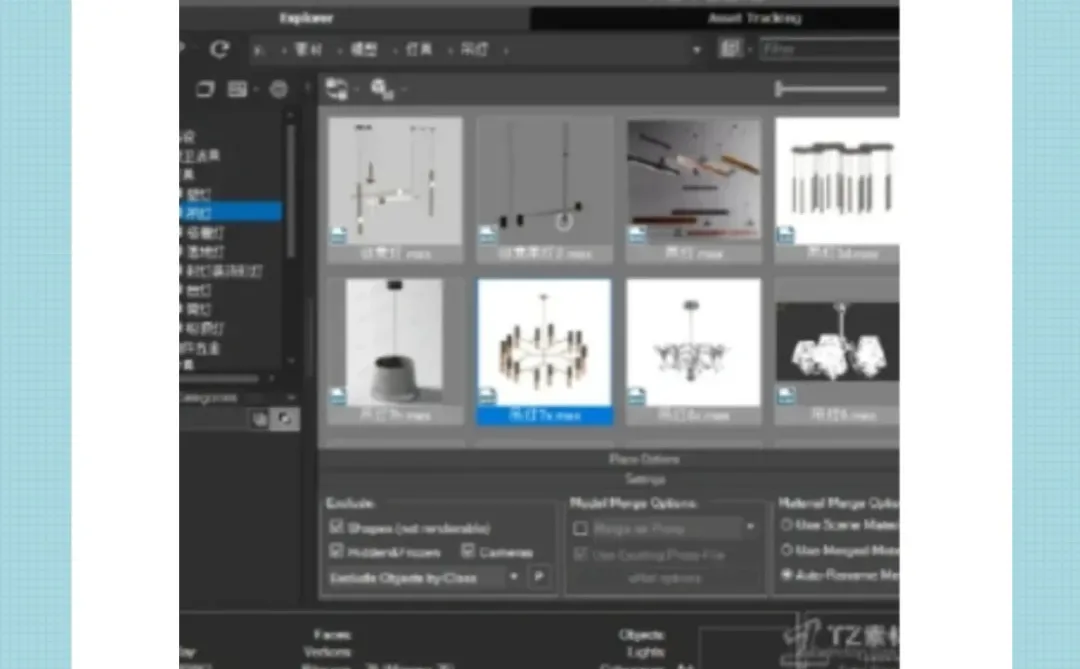This screenshot has height=669, width=1080.
Task: Toggle the Shapes (not renderable) checkbox
Action: [336, 527]
